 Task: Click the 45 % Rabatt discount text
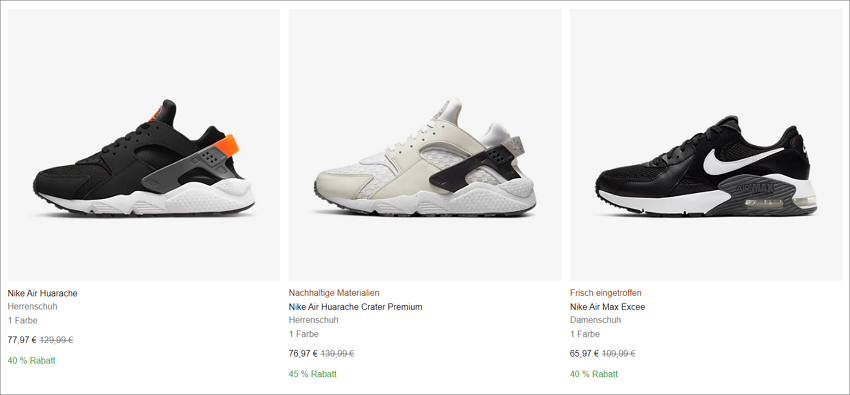coord(312,374)
